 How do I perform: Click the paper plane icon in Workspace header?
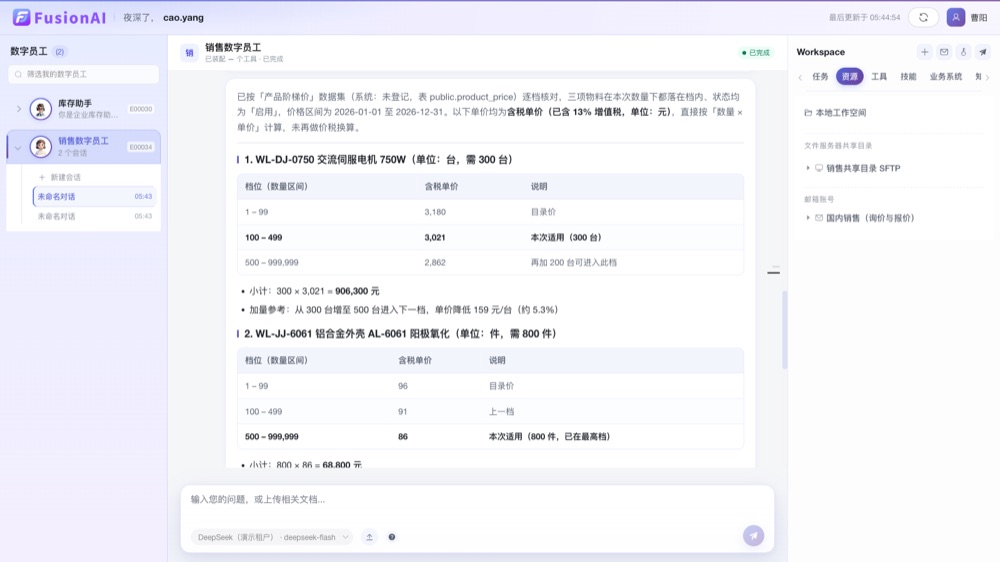(983, 52)
